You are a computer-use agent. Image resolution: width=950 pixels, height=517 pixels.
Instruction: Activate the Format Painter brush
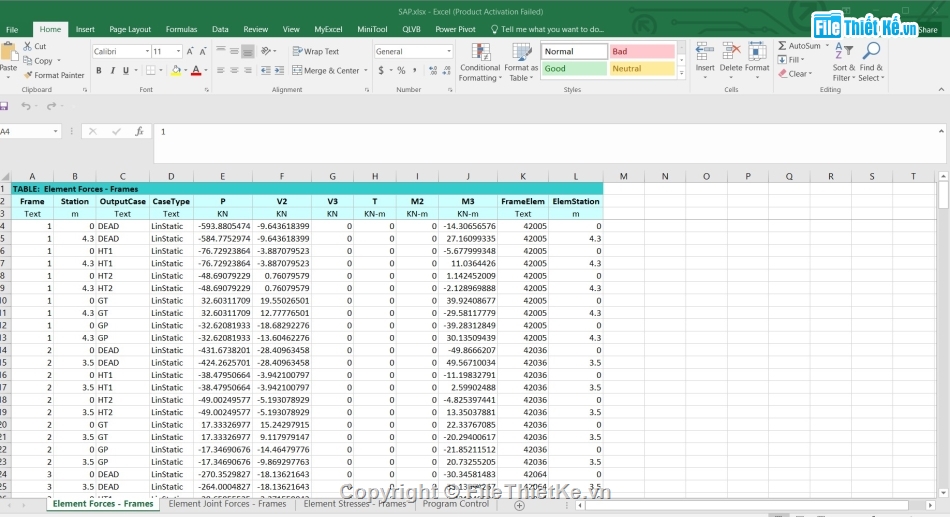(28, 75)
